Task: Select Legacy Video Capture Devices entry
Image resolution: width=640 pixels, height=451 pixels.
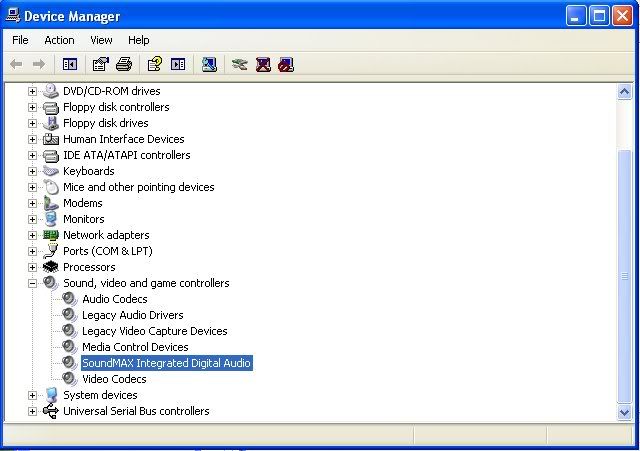Action: [155, 331]
